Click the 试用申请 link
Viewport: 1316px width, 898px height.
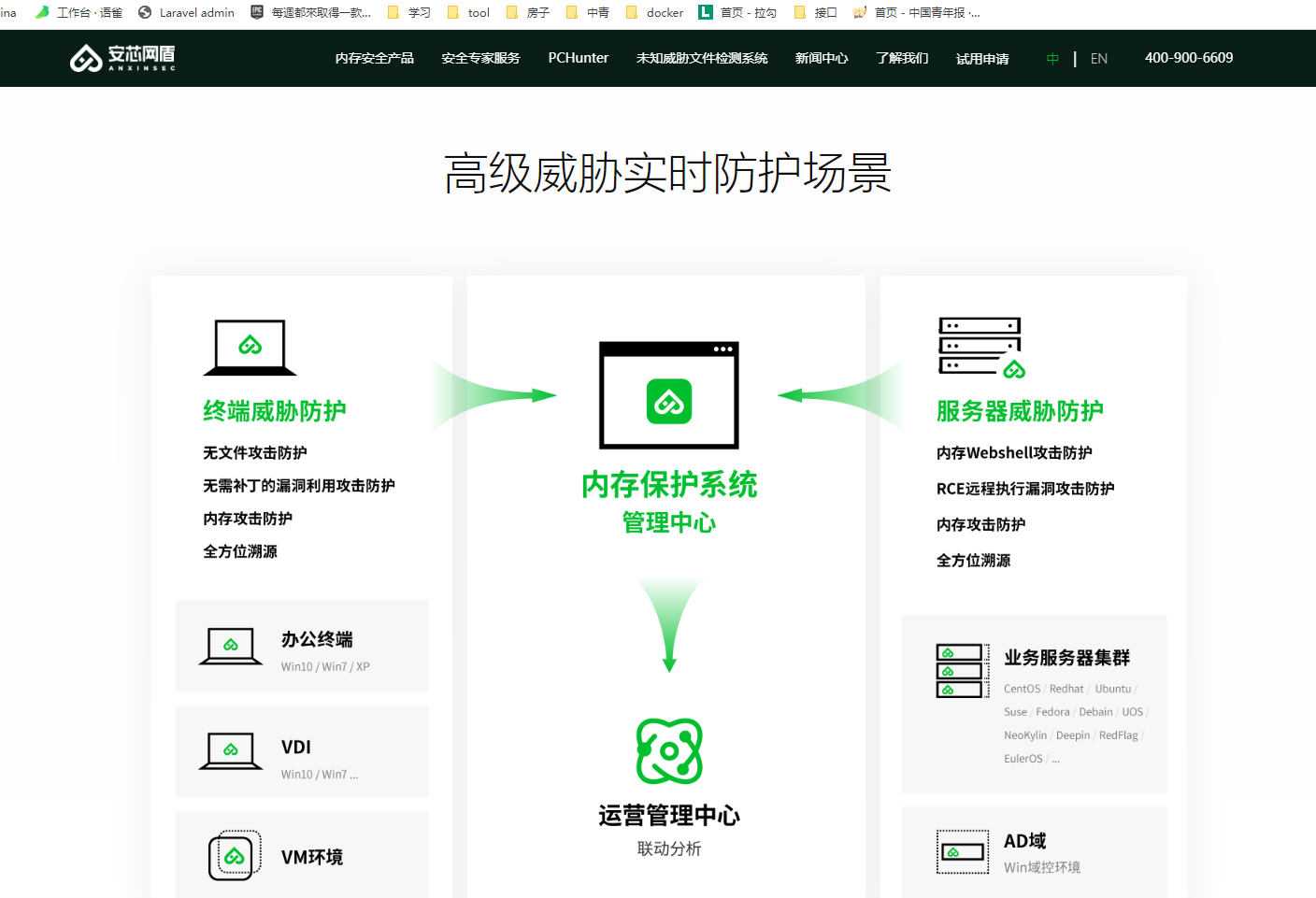pos(982,59)
